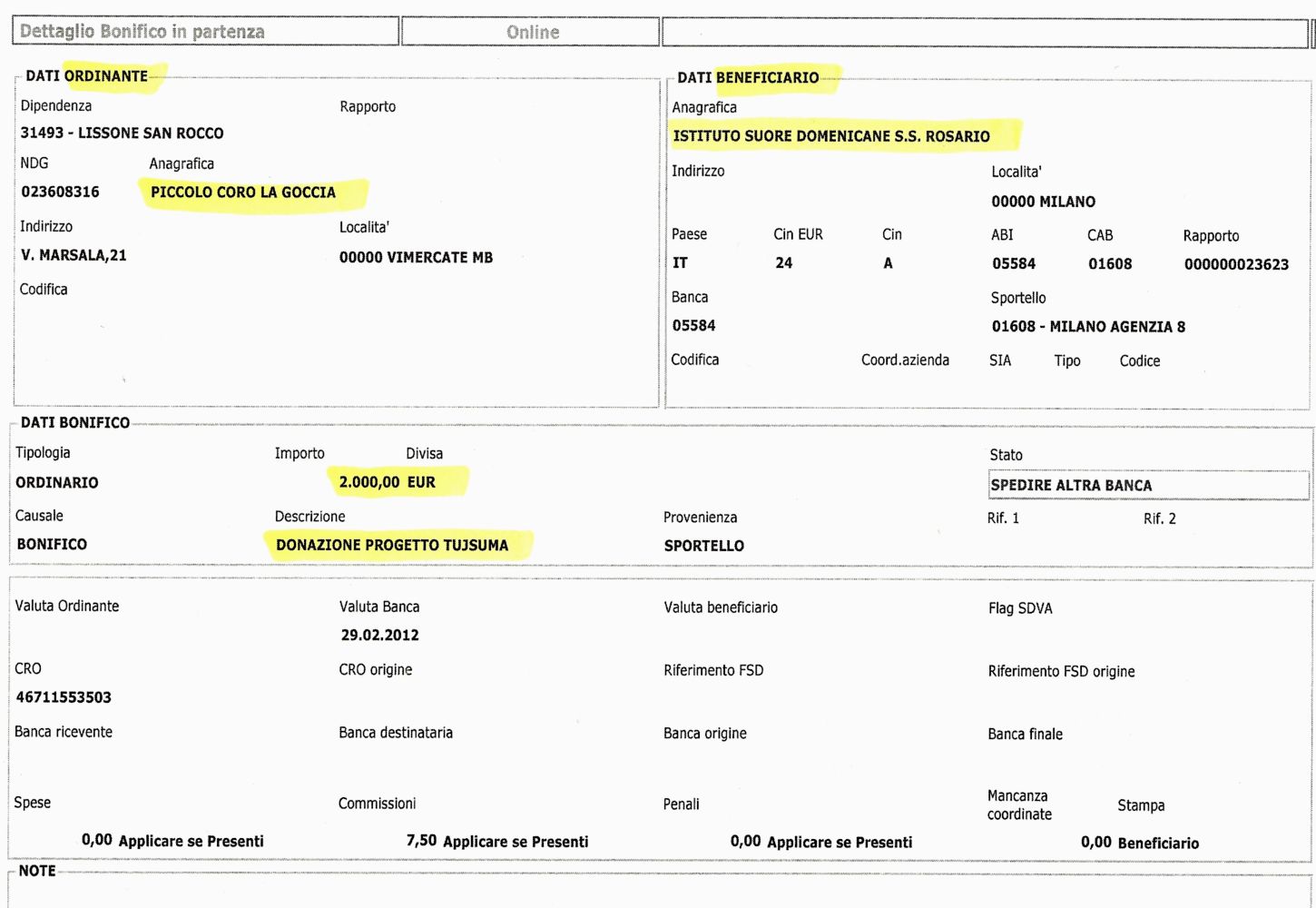The width and height of the screenshot is (1316, 908).
Task: Click the 'Flag SDVA' label
Action: click(1020, 608)
